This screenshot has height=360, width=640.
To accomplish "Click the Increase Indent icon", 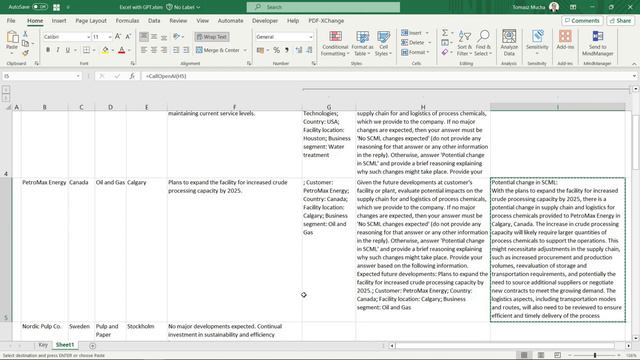I will click(x=186, y=50).
